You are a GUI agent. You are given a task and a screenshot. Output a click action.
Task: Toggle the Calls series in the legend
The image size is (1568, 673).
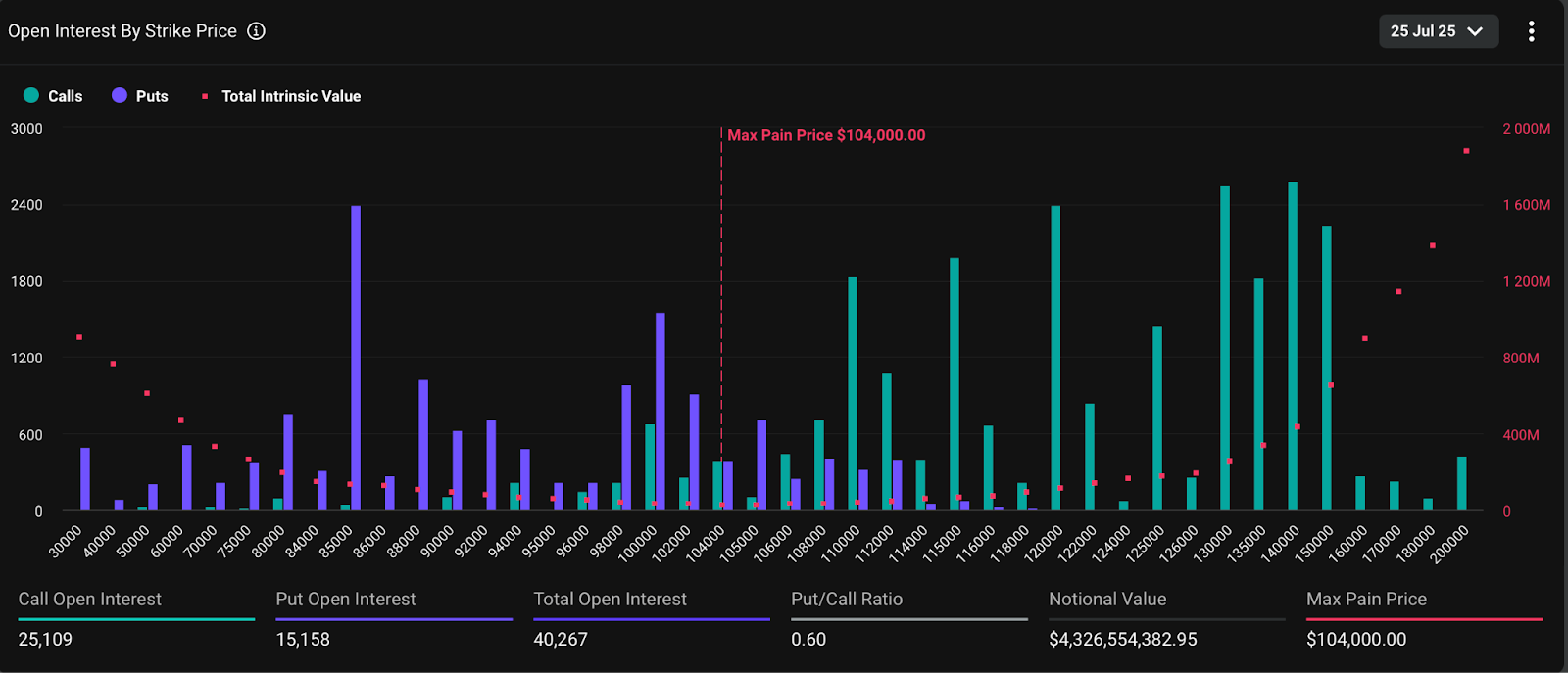tap(65, 96)
